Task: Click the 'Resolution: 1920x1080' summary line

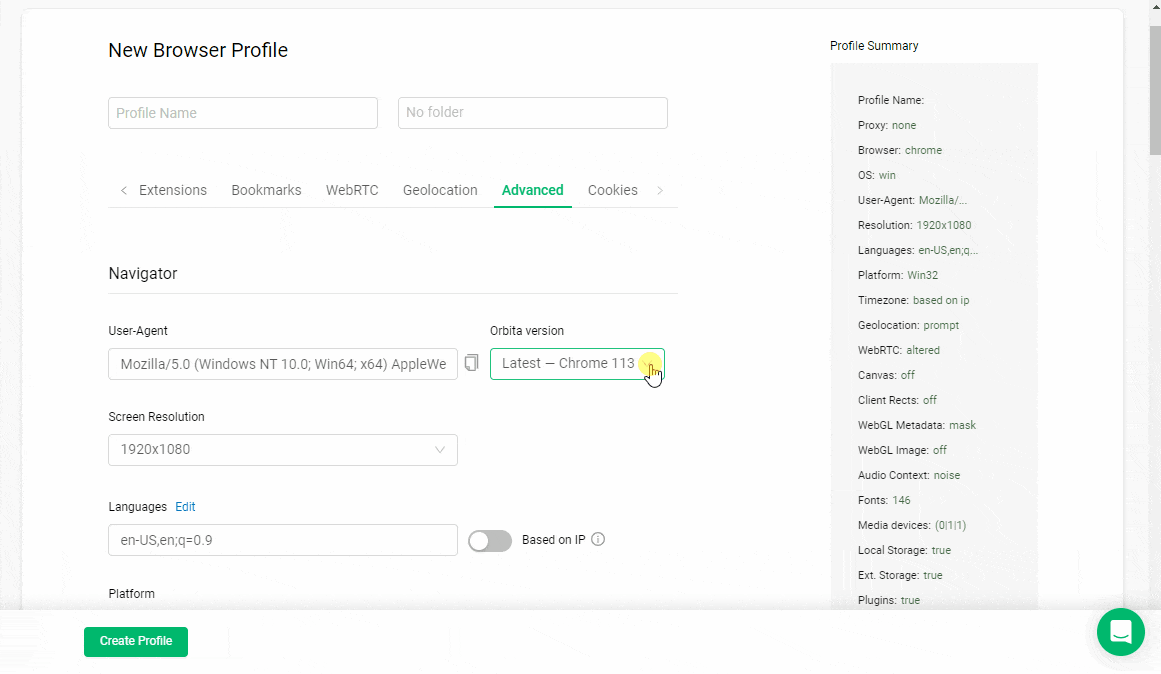Action: [914, 225]
